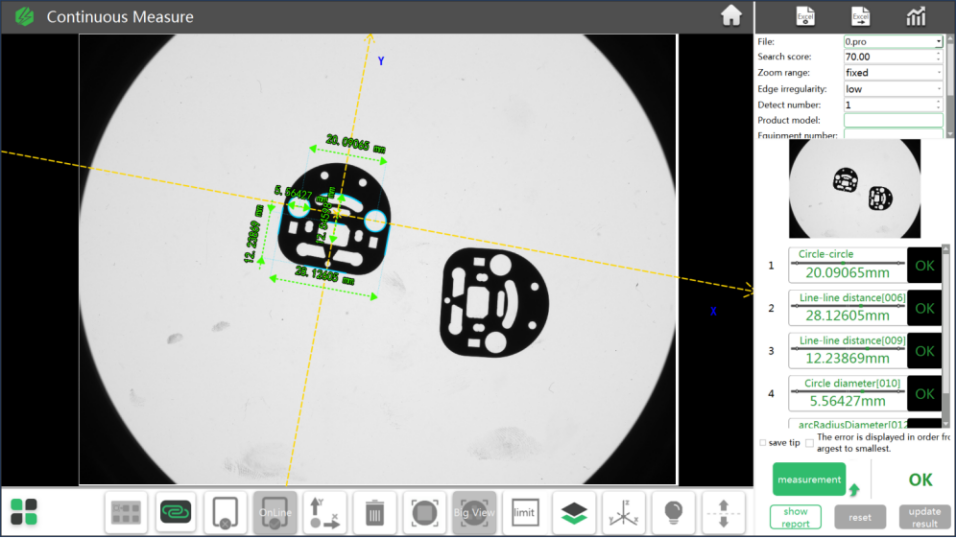Click the update result button
Viewport: 956px width, 538px height.
pyautogui.click(x=924, y=517)
